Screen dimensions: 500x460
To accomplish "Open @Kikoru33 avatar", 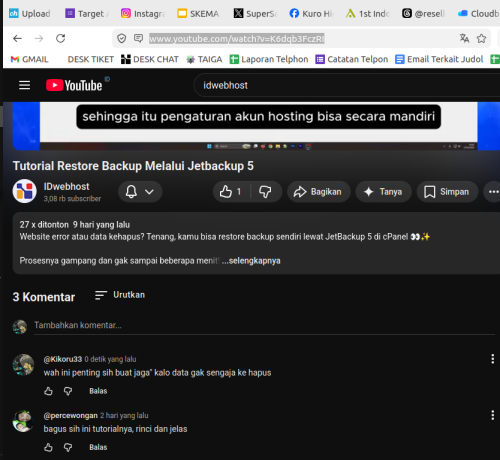I will coord(23,365).
